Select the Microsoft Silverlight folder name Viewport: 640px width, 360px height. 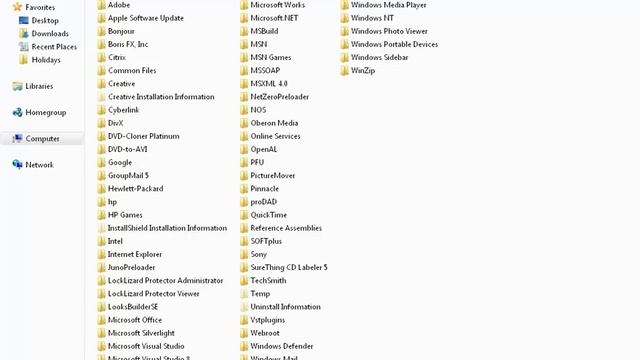(141, 333)
